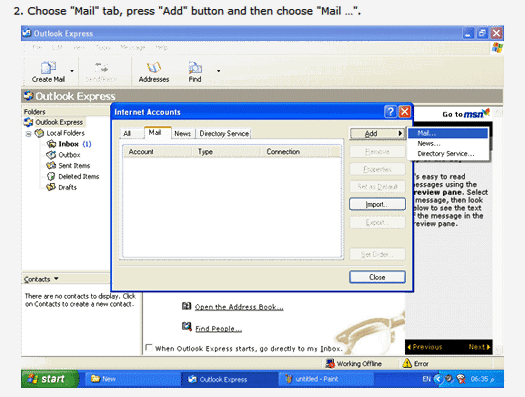The width and height of the screenshot is (525, 397).
Task: Click the Windows logo throbber icon
Action: 497,48
